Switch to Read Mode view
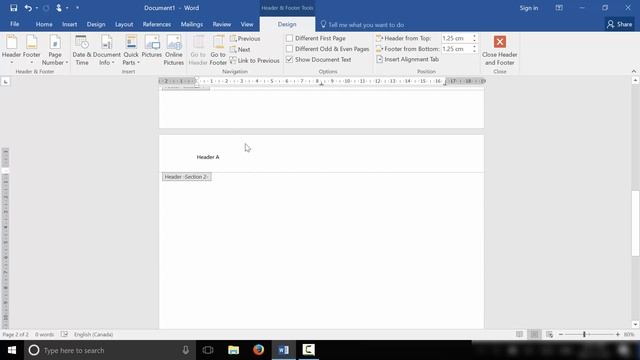 coord(519,334)
